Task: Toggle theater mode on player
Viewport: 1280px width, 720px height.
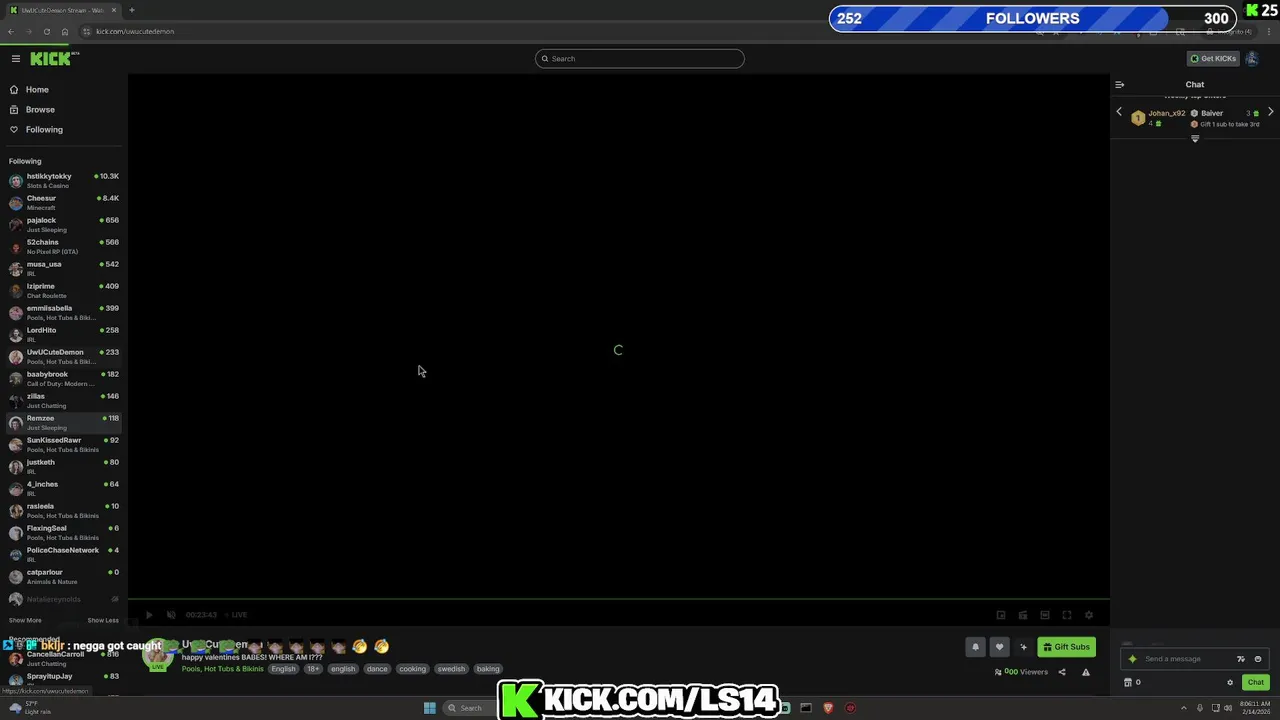Action: 1045,615
